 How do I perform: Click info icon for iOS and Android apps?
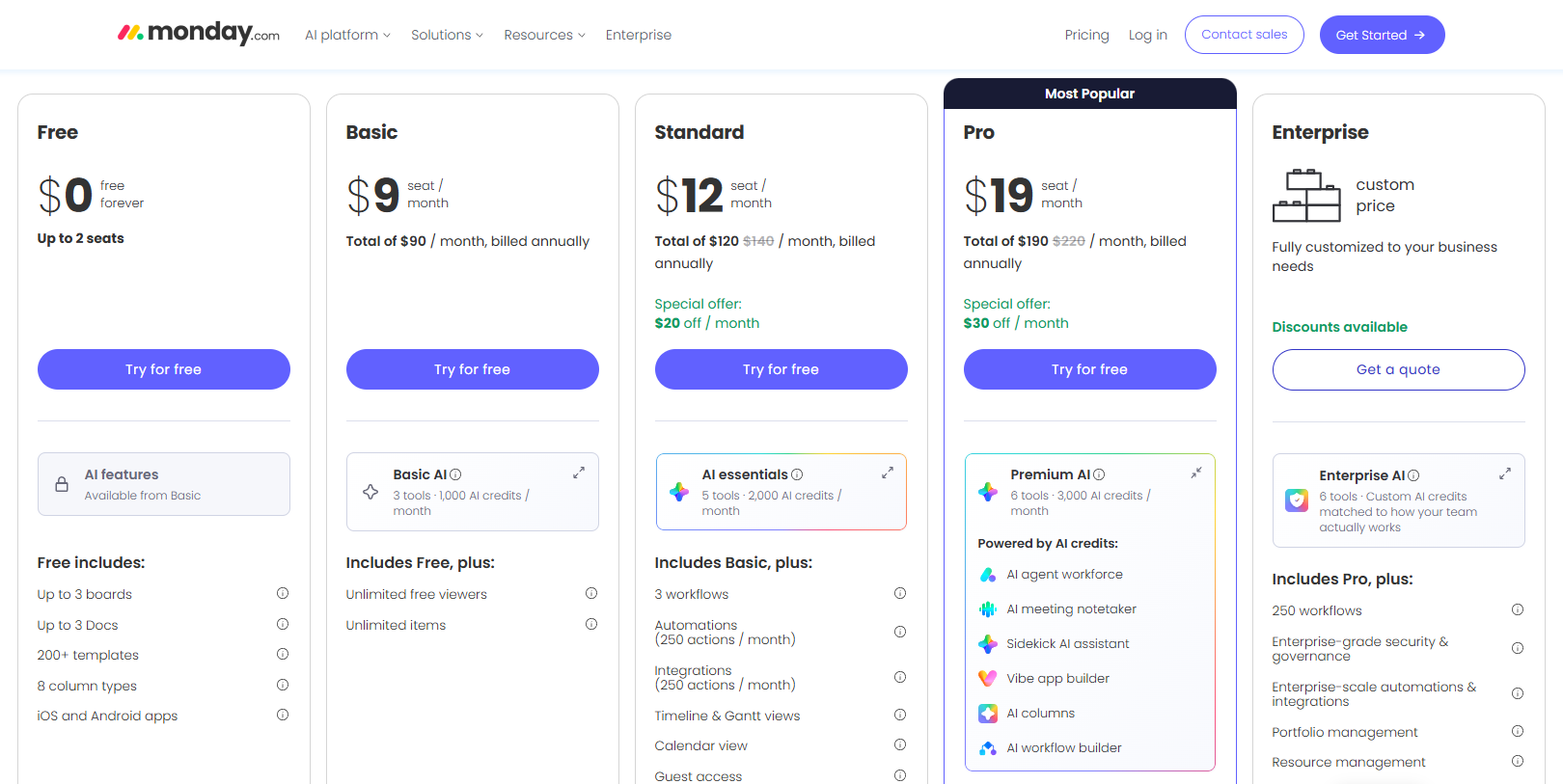[x=283, y=715]
